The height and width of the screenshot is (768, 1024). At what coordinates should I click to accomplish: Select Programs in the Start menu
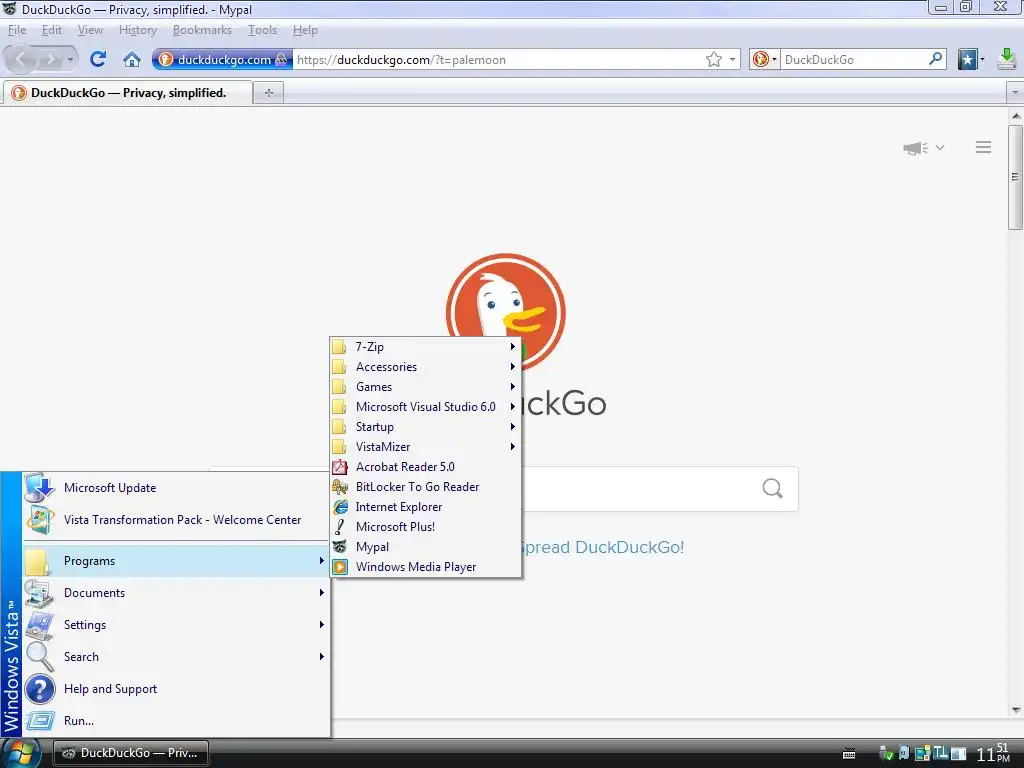pyautogui.click(x=176, y=561)
